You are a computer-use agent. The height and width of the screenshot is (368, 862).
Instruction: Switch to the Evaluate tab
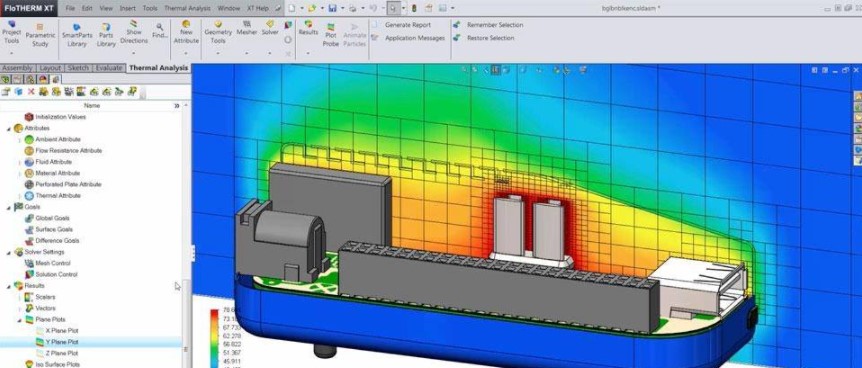108,68
